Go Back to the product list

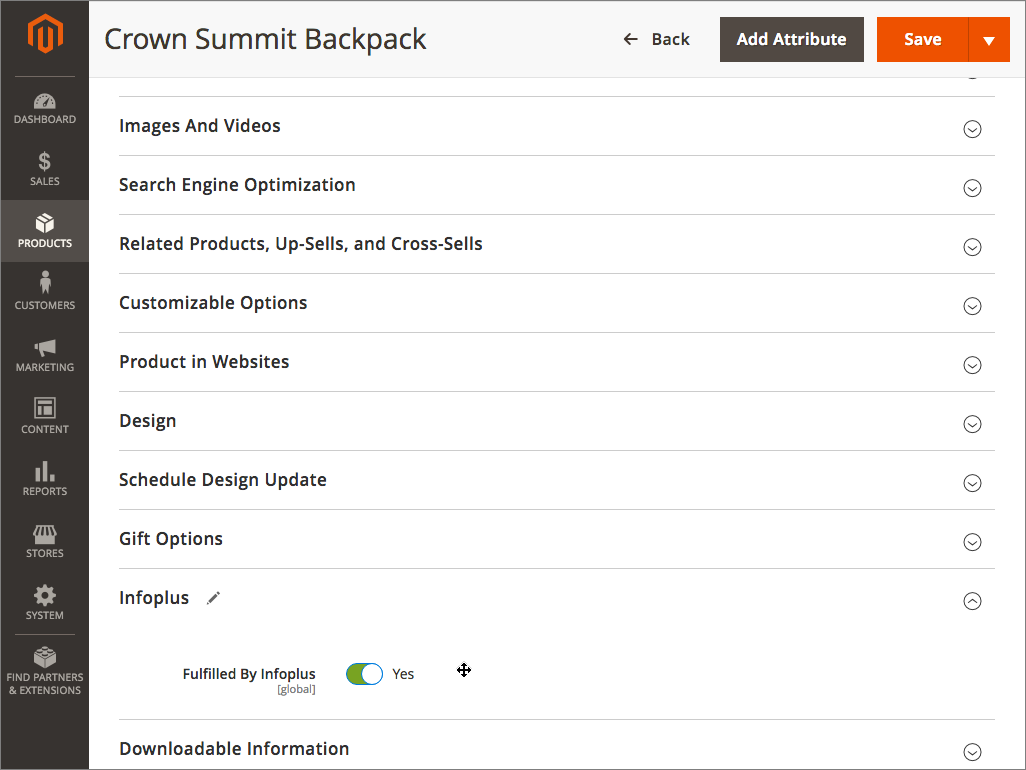point(656,40)
